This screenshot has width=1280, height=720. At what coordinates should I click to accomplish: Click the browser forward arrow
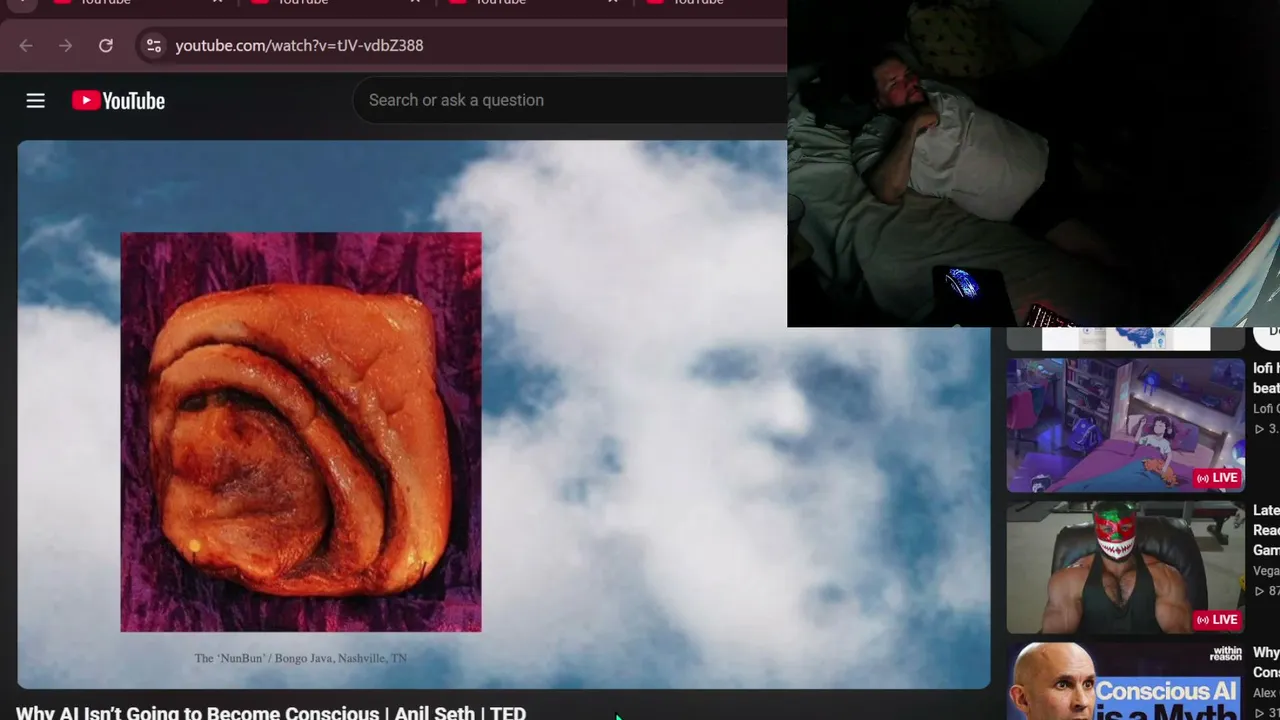point(66,45)
